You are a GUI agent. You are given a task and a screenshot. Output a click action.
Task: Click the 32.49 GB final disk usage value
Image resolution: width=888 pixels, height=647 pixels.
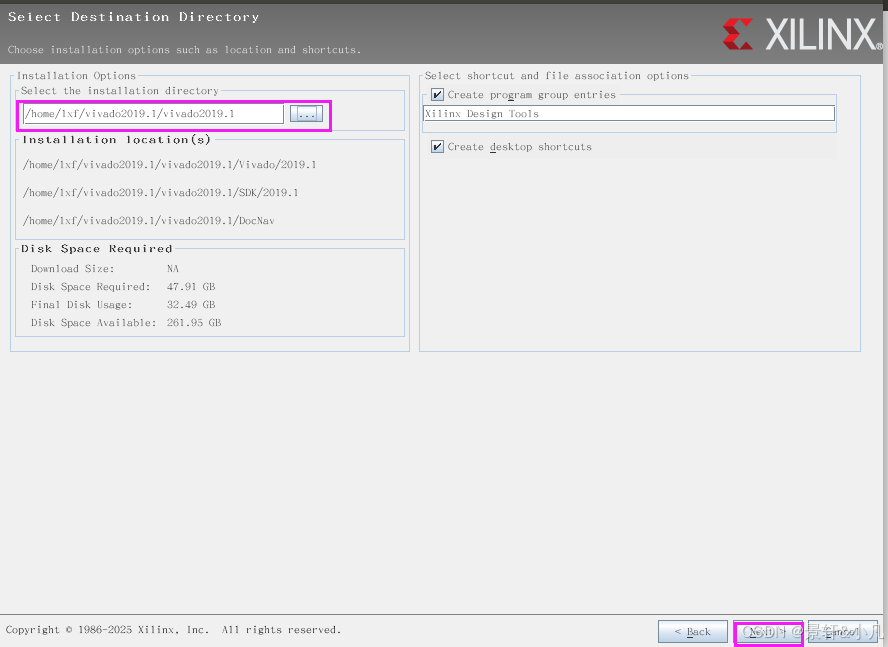(191, 305)
